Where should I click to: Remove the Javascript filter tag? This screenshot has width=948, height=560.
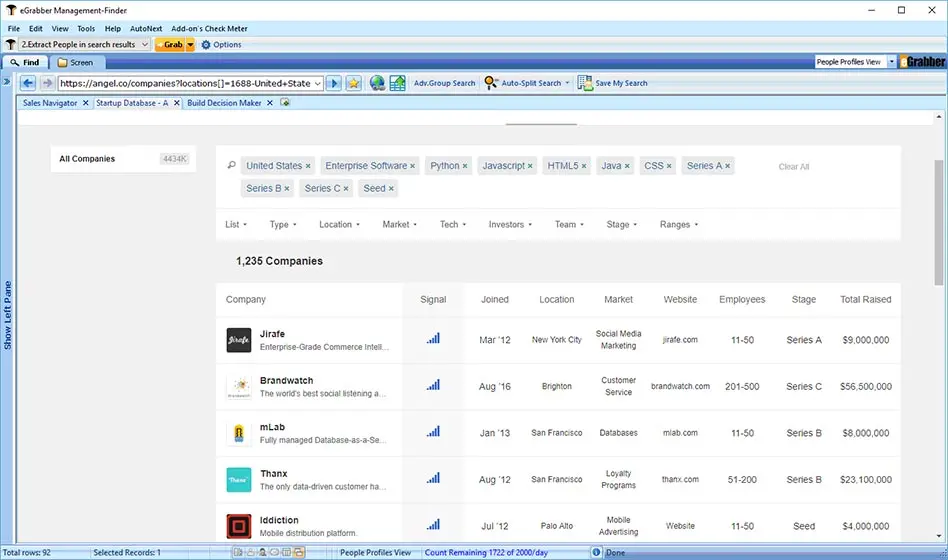tap(530, 166)
